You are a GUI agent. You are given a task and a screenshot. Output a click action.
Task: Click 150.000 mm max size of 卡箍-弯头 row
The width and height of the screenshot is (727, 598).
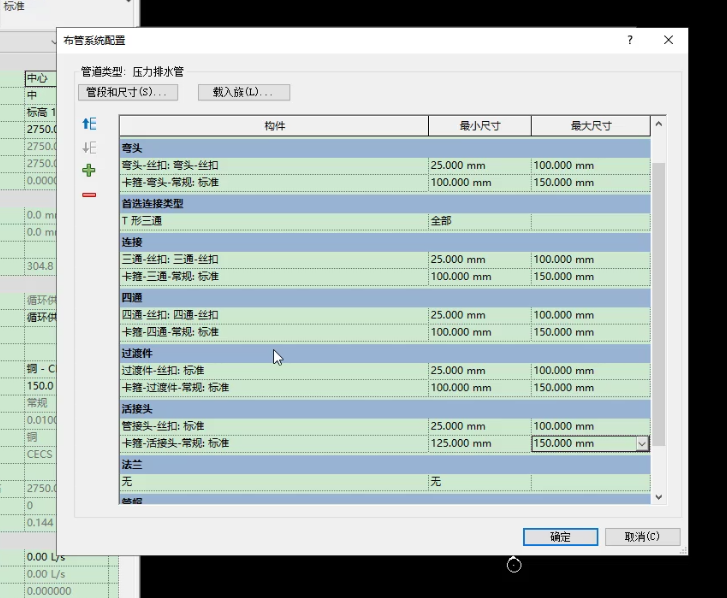591,183
